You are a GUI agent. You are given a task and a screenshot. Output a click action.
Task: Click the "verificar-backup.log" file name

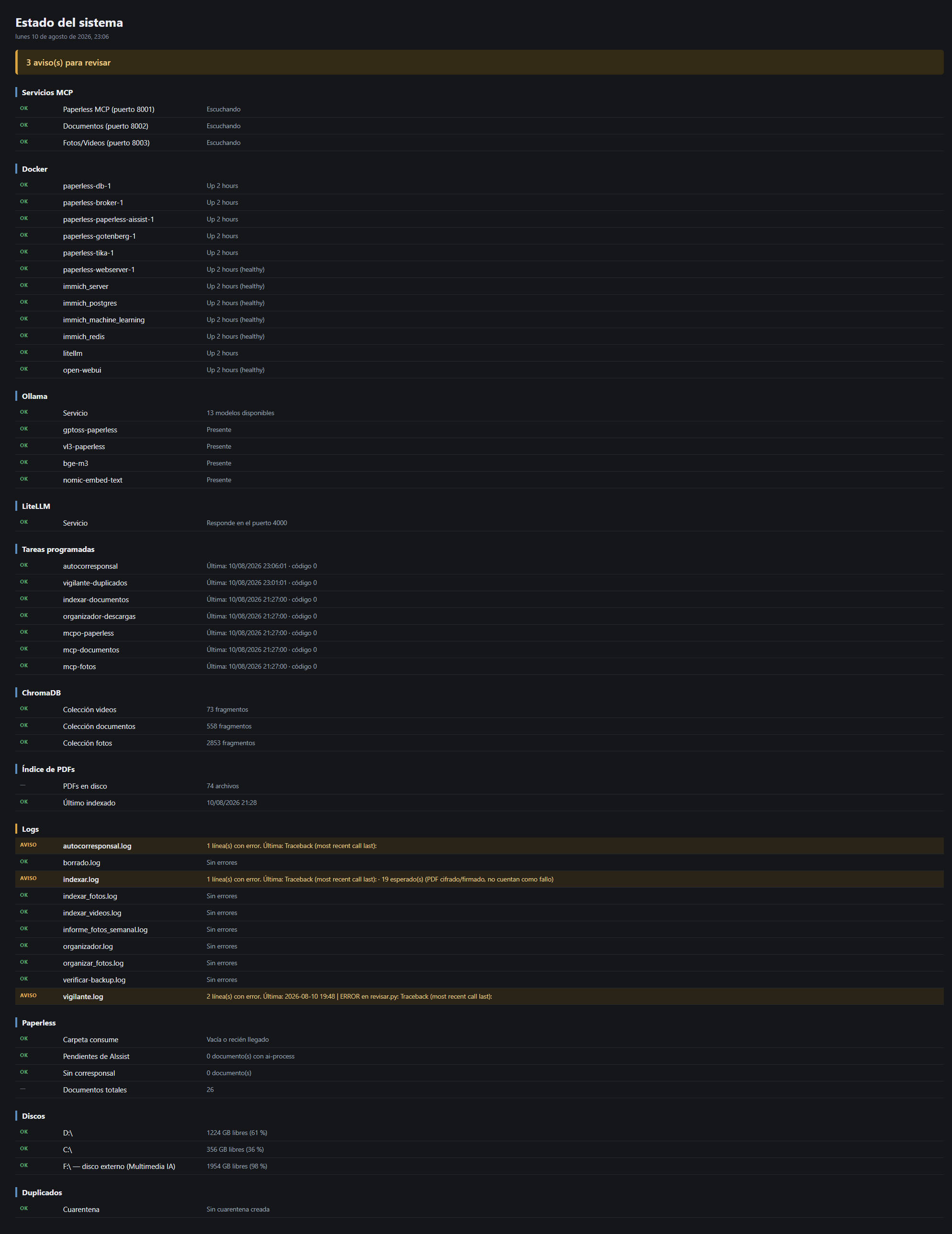94,980
